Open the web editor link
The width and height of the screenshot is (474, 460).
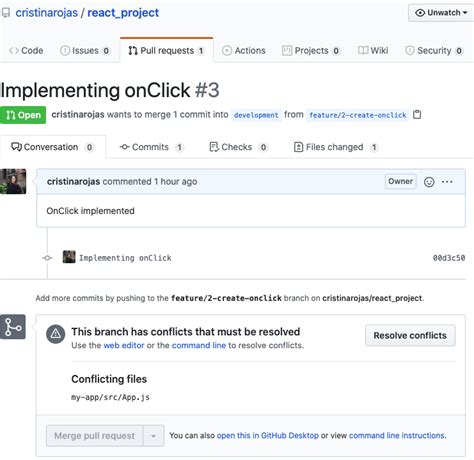124,345
